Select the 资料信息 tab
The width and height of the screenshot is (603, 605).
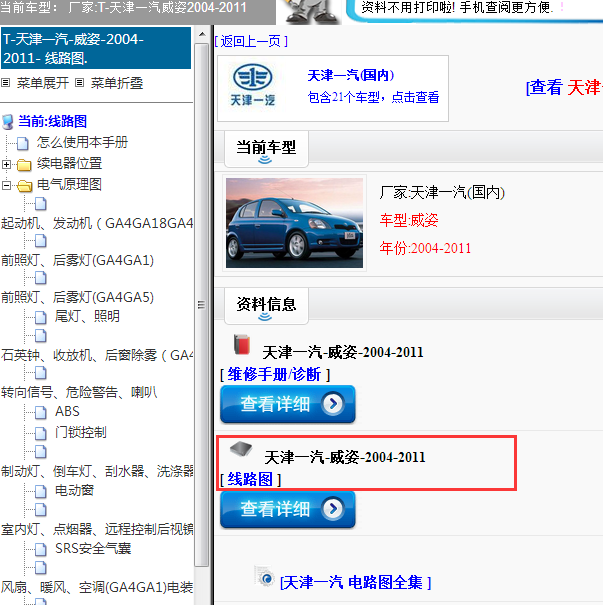(266, 306)
